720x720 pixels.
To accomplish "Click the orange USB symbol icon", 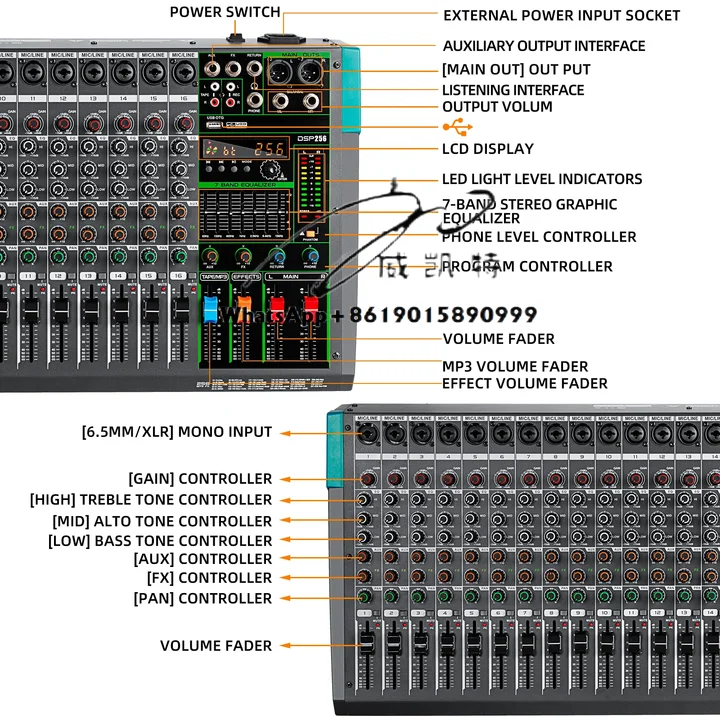I will point(457,127).
